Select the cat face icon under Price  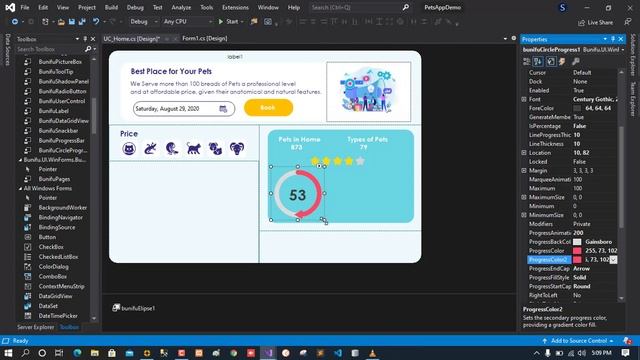[x=129, y=149]
